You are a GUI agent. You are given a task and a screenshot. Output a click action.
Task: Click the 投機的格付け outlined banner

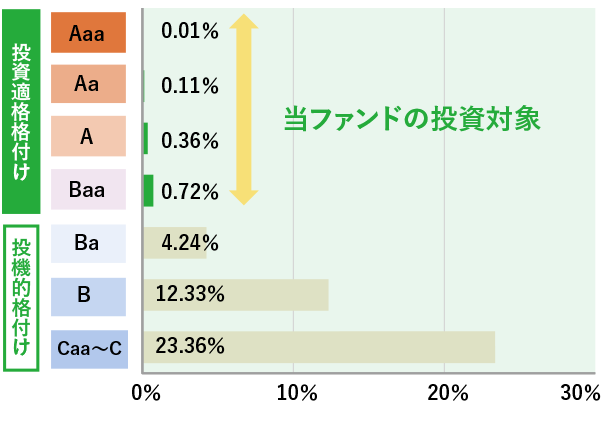[21, 298]
